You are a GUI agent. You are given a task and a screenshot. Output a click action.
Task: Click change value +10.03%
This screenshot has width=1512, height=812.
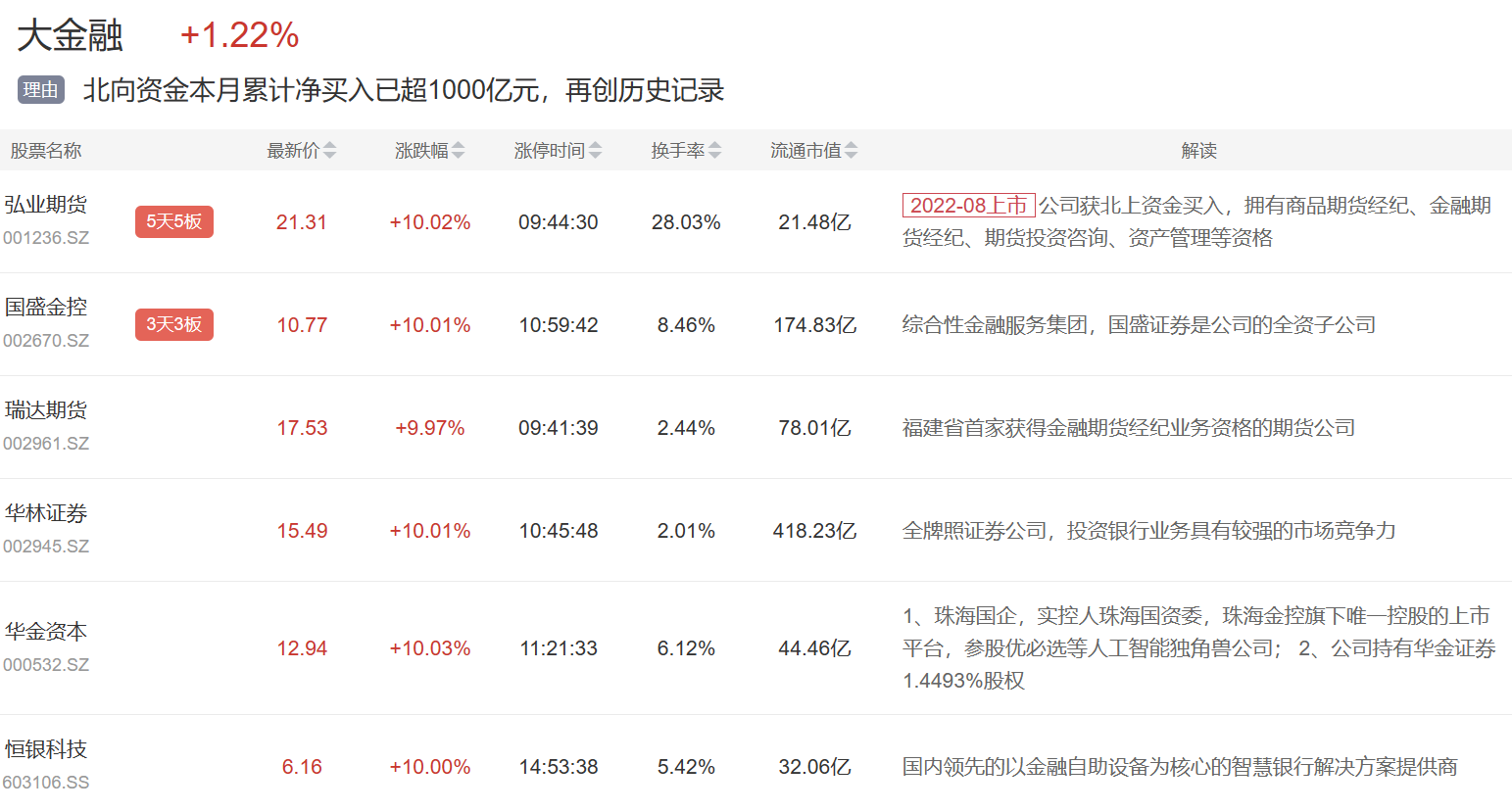(x=430, y=648)
